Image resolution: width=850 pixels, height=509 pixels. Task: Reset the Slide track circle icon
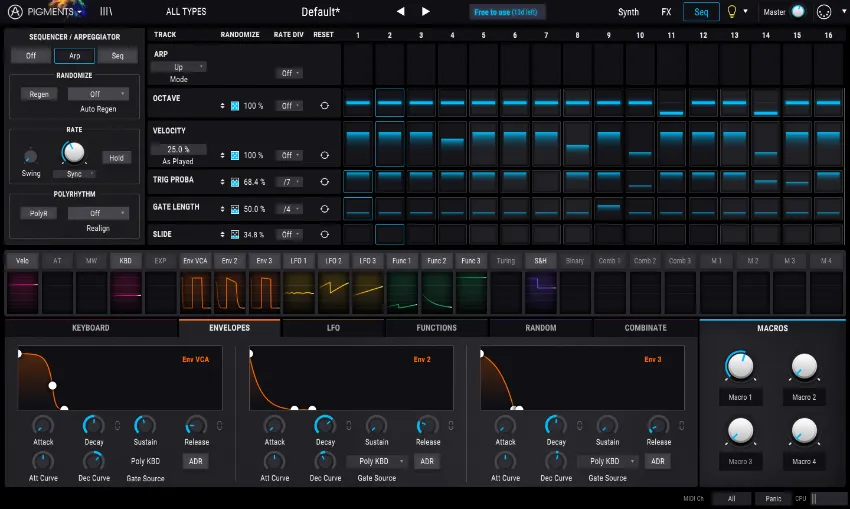pos(324,235)
